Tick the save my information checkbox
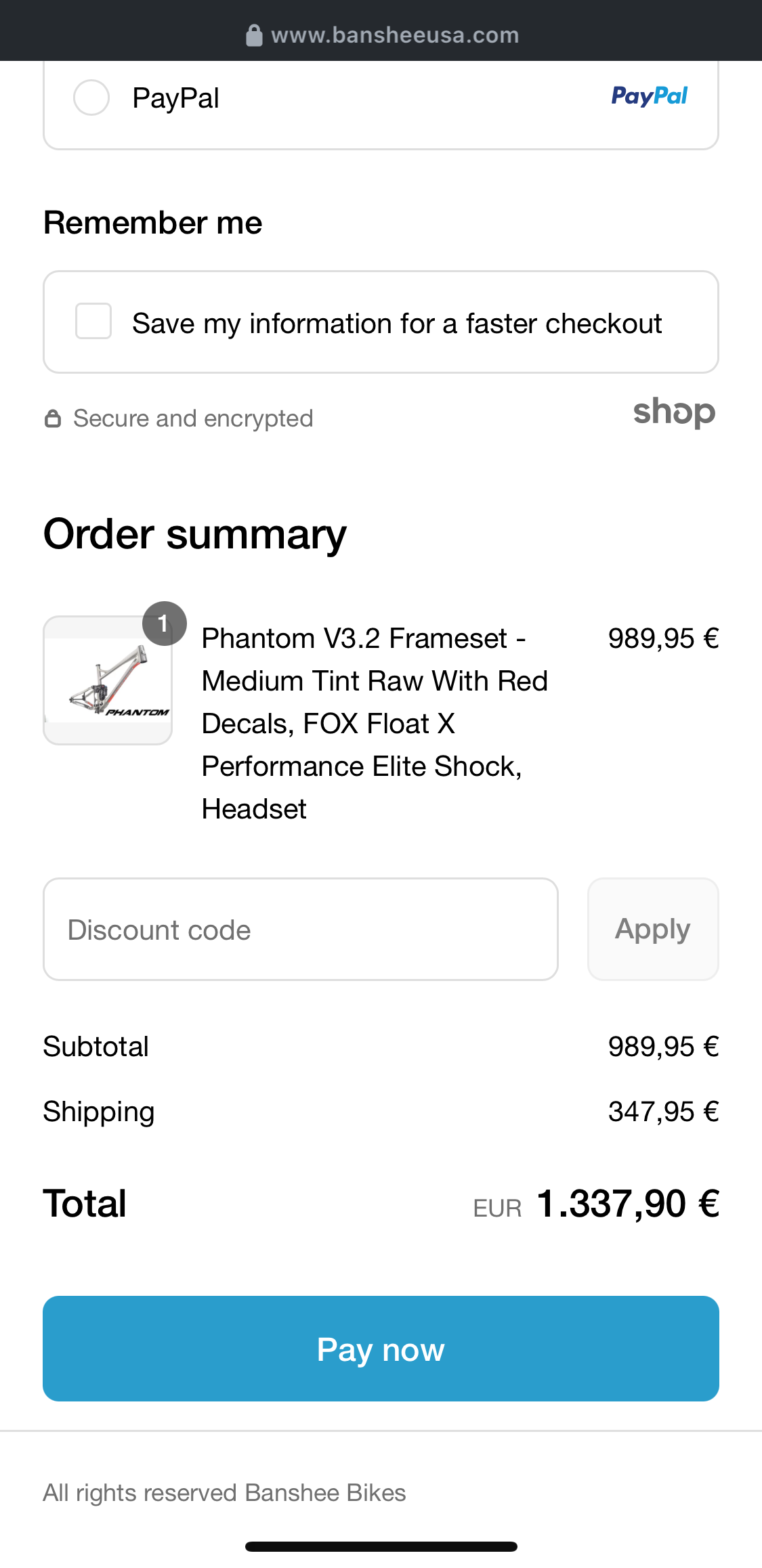762x1568 pixels. click(93, 321)
